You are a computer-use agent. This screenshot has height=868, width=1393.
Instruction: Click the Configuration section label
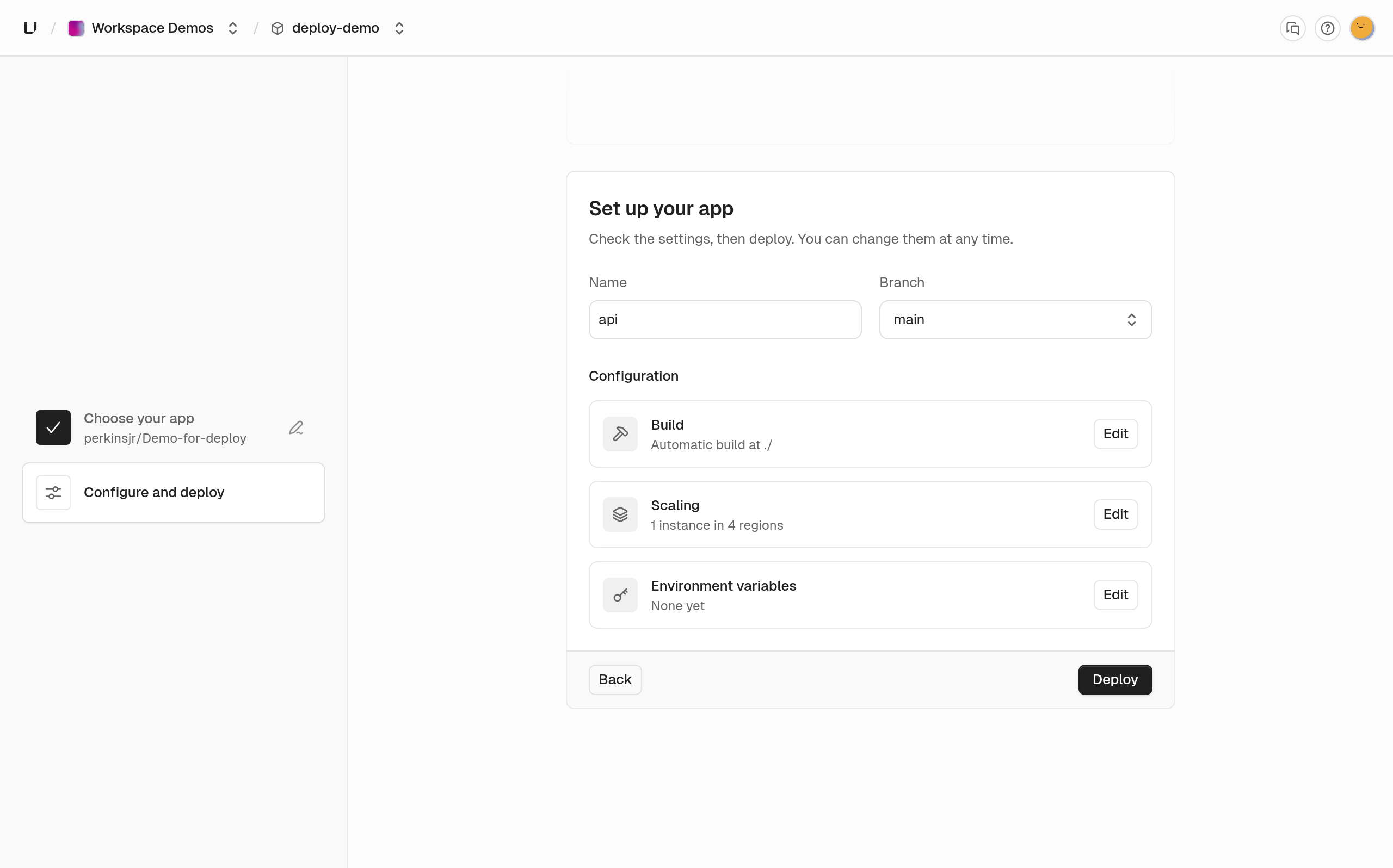click(633, 376)
